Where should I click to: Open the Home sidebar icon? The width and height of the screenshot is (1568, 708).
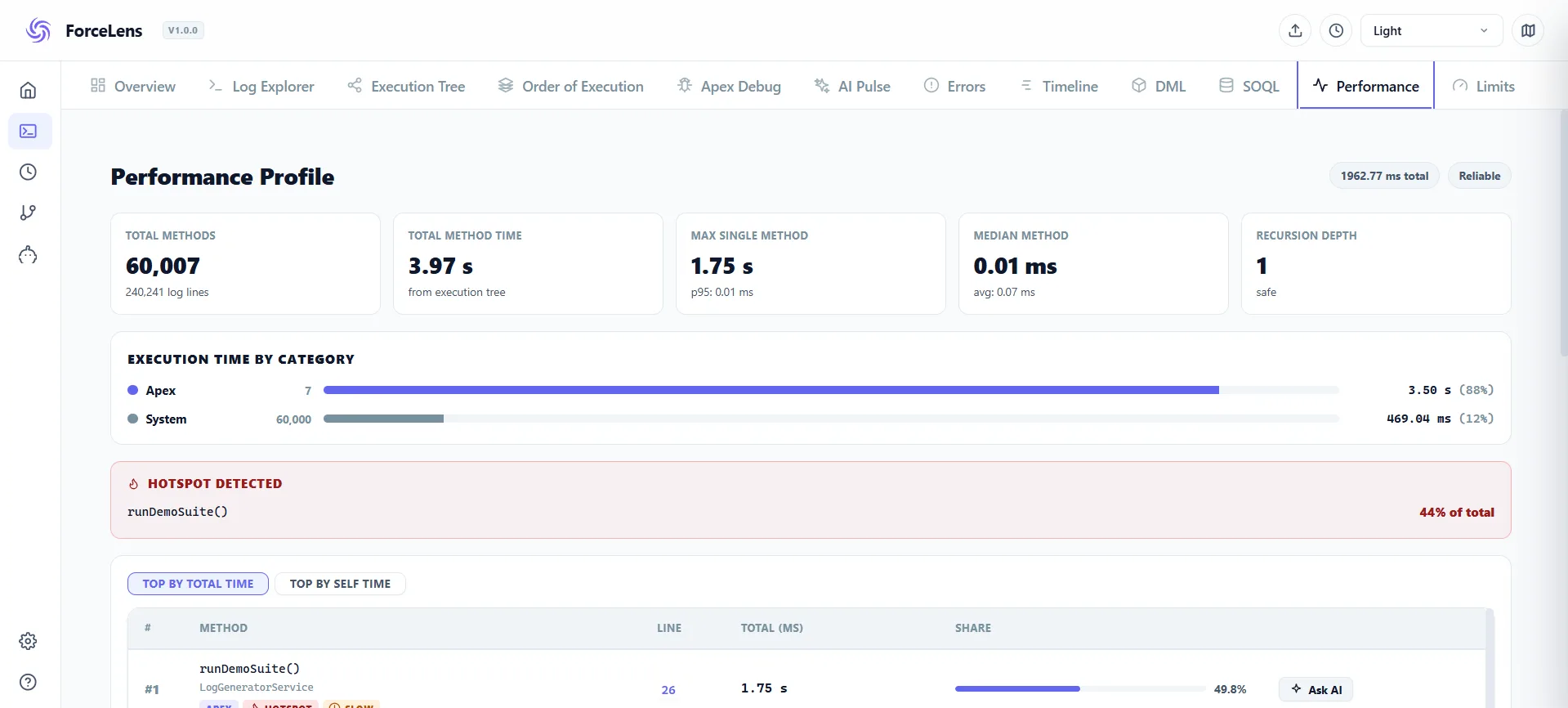(x=28, y=90)
